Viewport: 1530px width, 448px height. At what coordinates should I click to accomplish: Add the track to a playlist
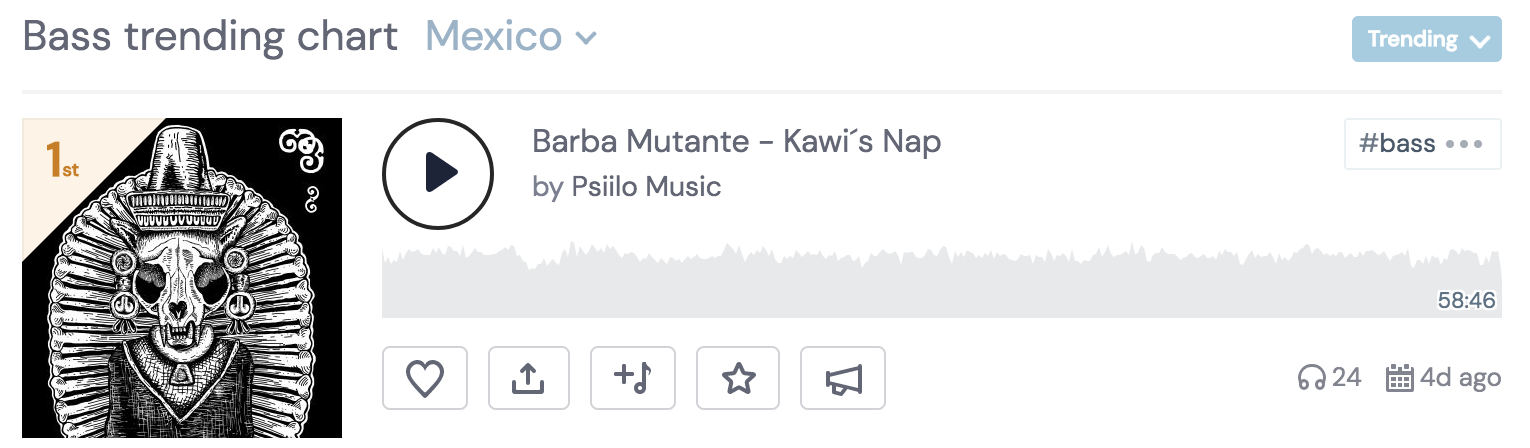click(633, 378)
